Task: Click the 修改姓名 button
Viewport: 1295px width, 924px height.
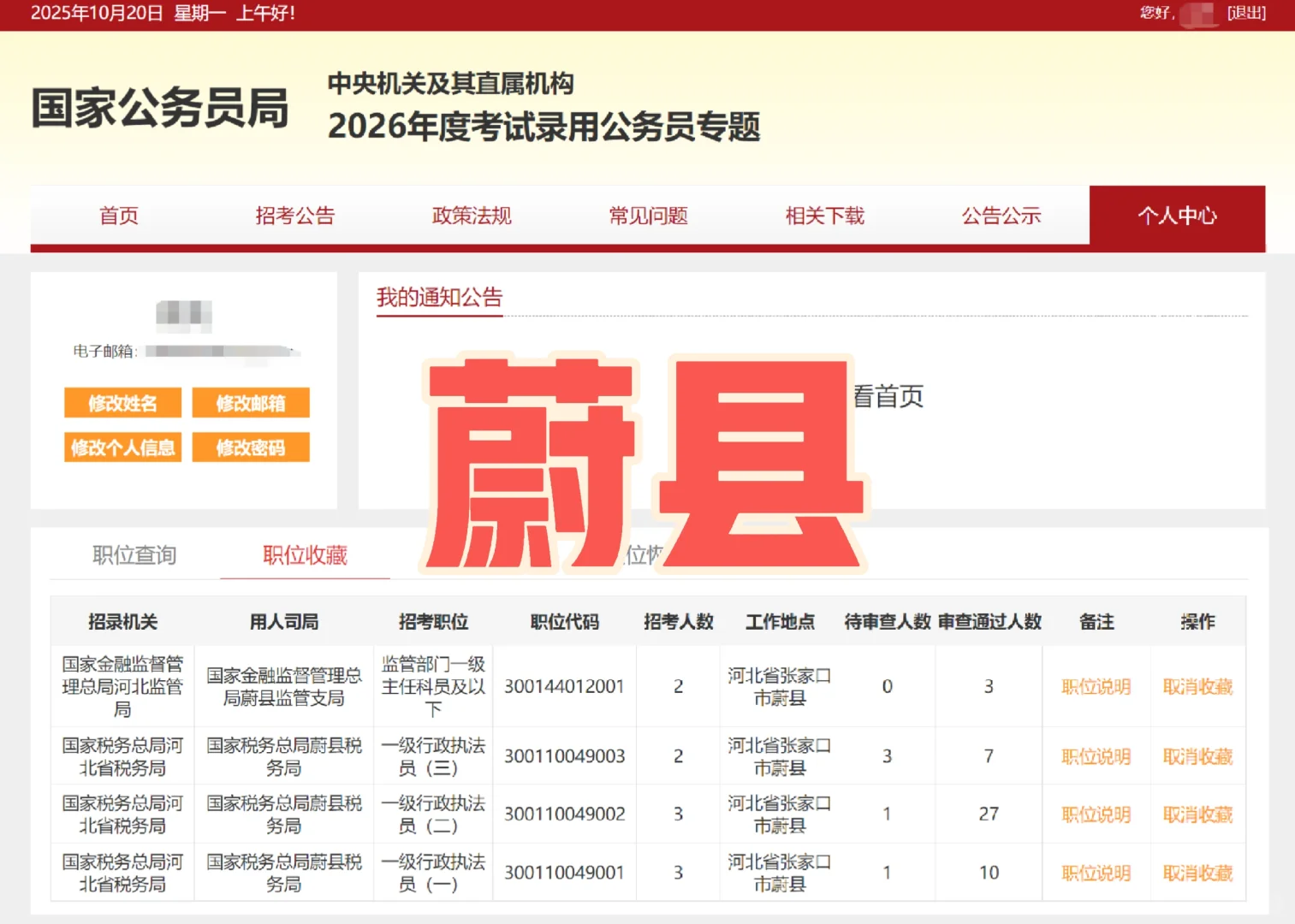Action: click(122, 403)
